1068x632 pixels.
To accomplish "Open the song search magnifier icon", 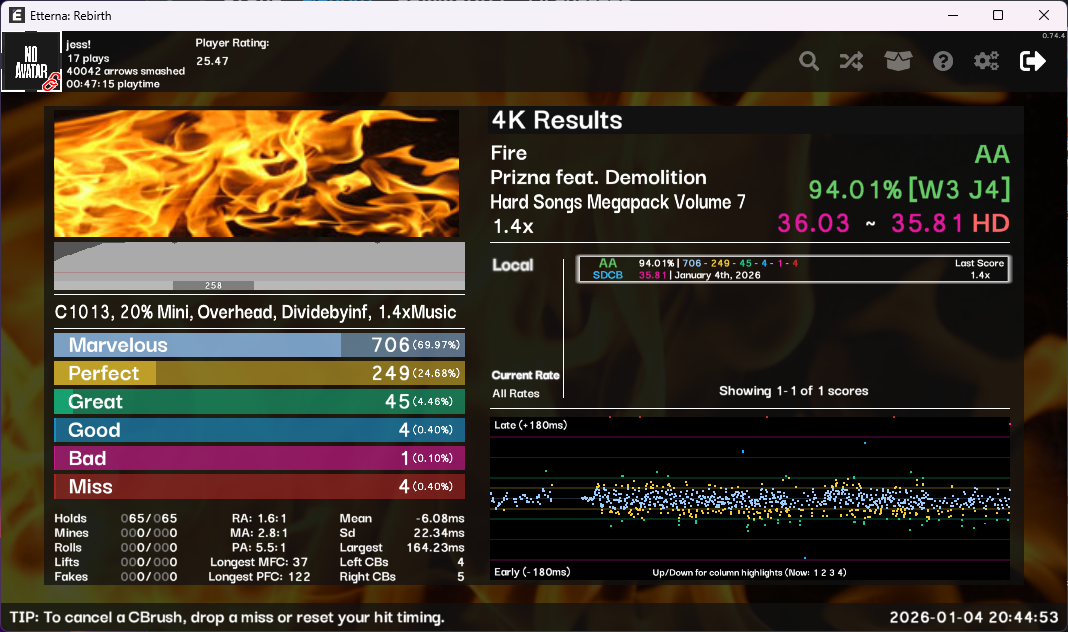I will [x=809, y=61].
